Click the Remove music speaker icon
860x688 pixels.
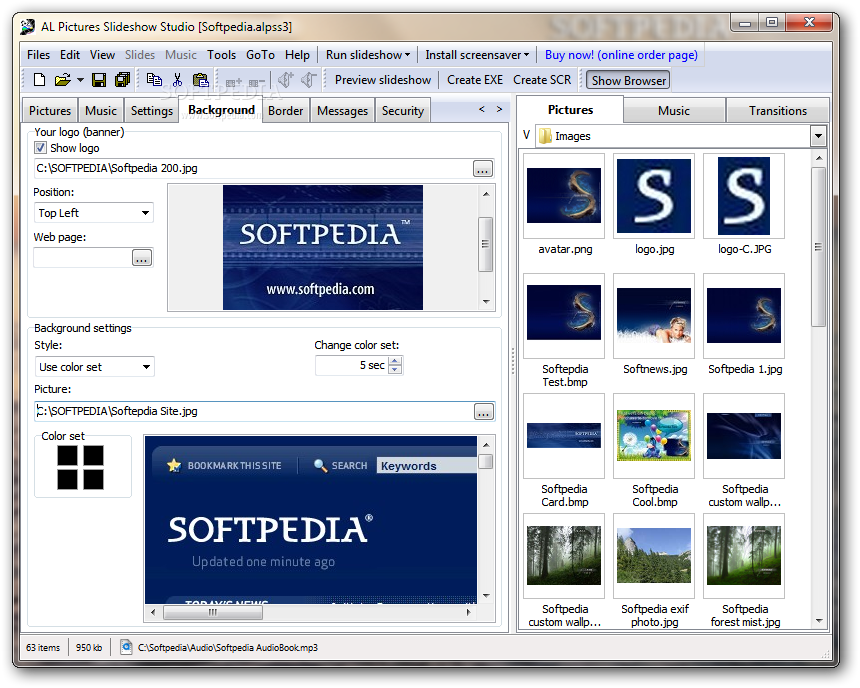[x=309, y=80]
